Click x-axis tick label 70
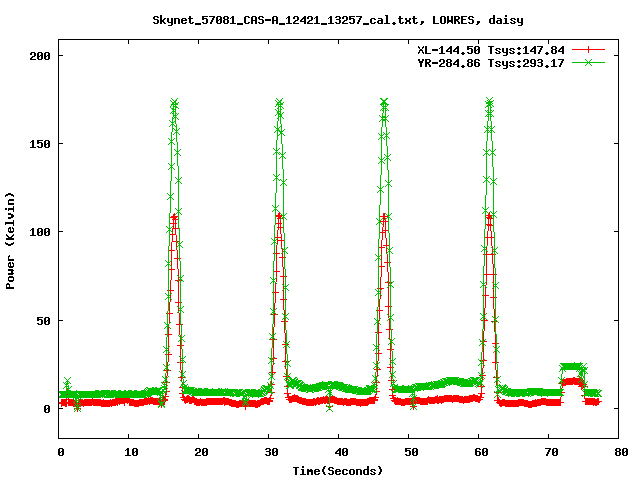Screen dimensions: 640x480 [551, 452]
